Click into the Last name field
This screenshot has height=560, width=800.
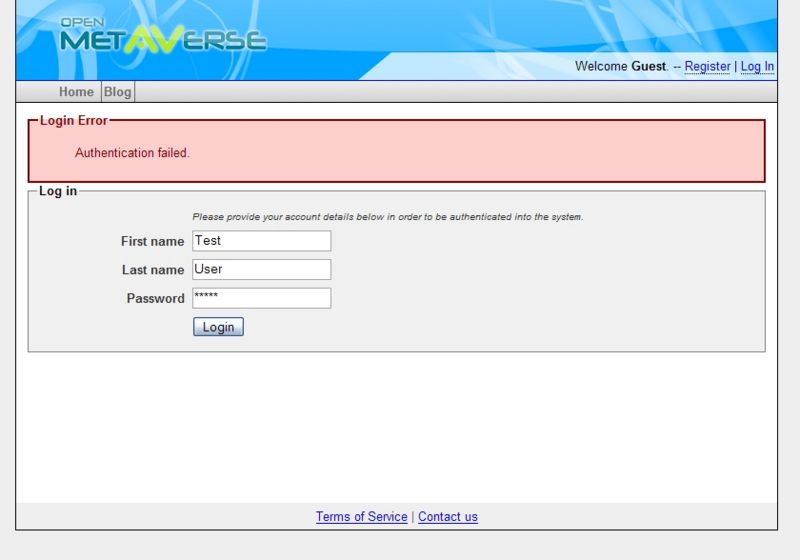point(261,269)
